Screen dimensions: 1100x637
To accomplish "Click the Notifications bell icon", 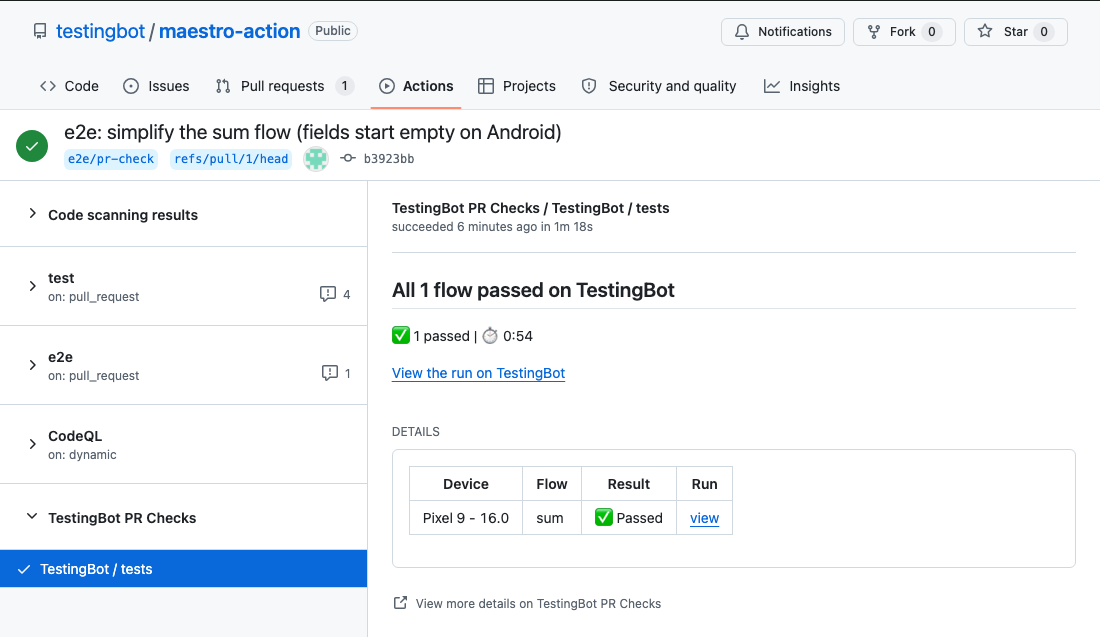I will [742, 32].
